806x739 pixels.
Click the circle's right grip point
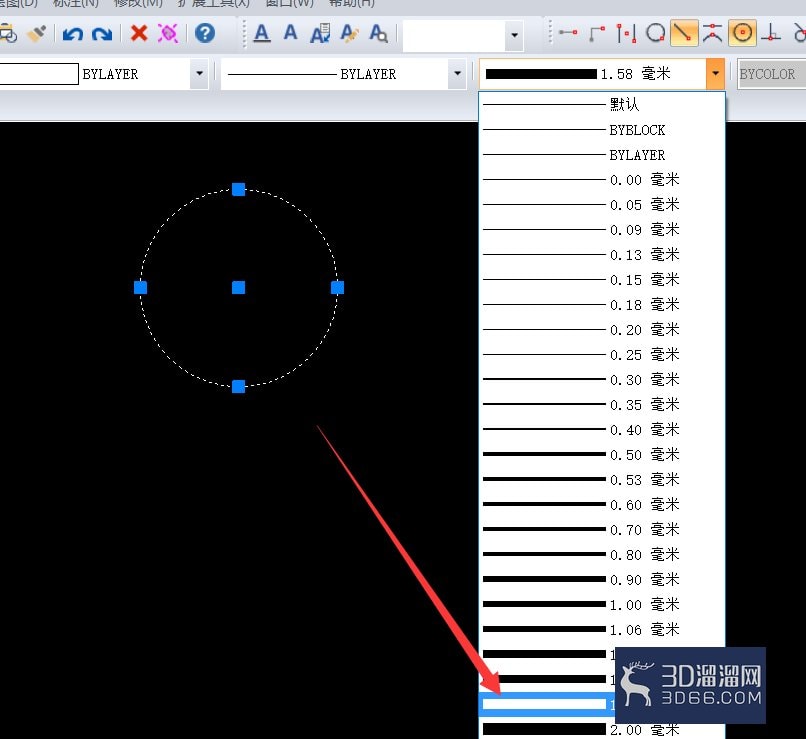pyautogui.click(x=337, y=287)
